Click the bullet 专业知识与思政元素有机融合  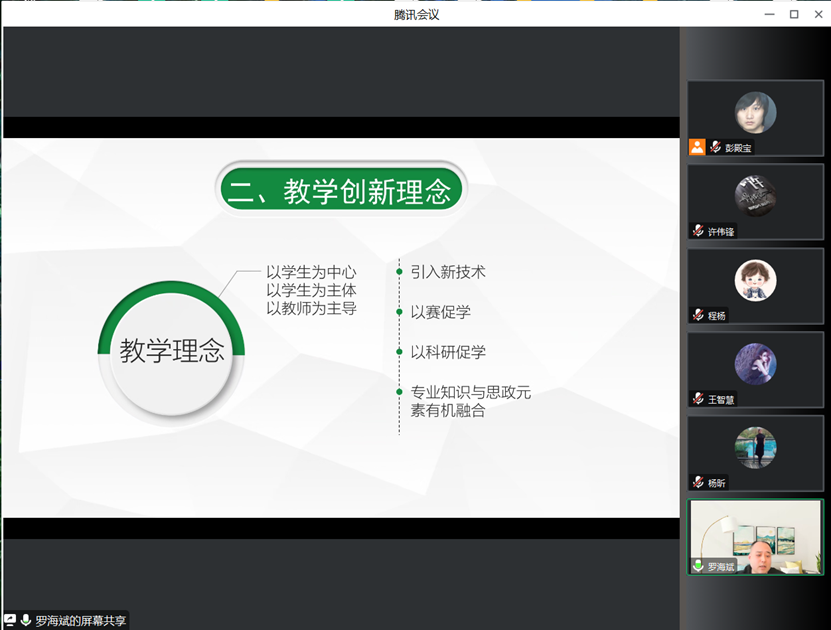click(471, 401)
